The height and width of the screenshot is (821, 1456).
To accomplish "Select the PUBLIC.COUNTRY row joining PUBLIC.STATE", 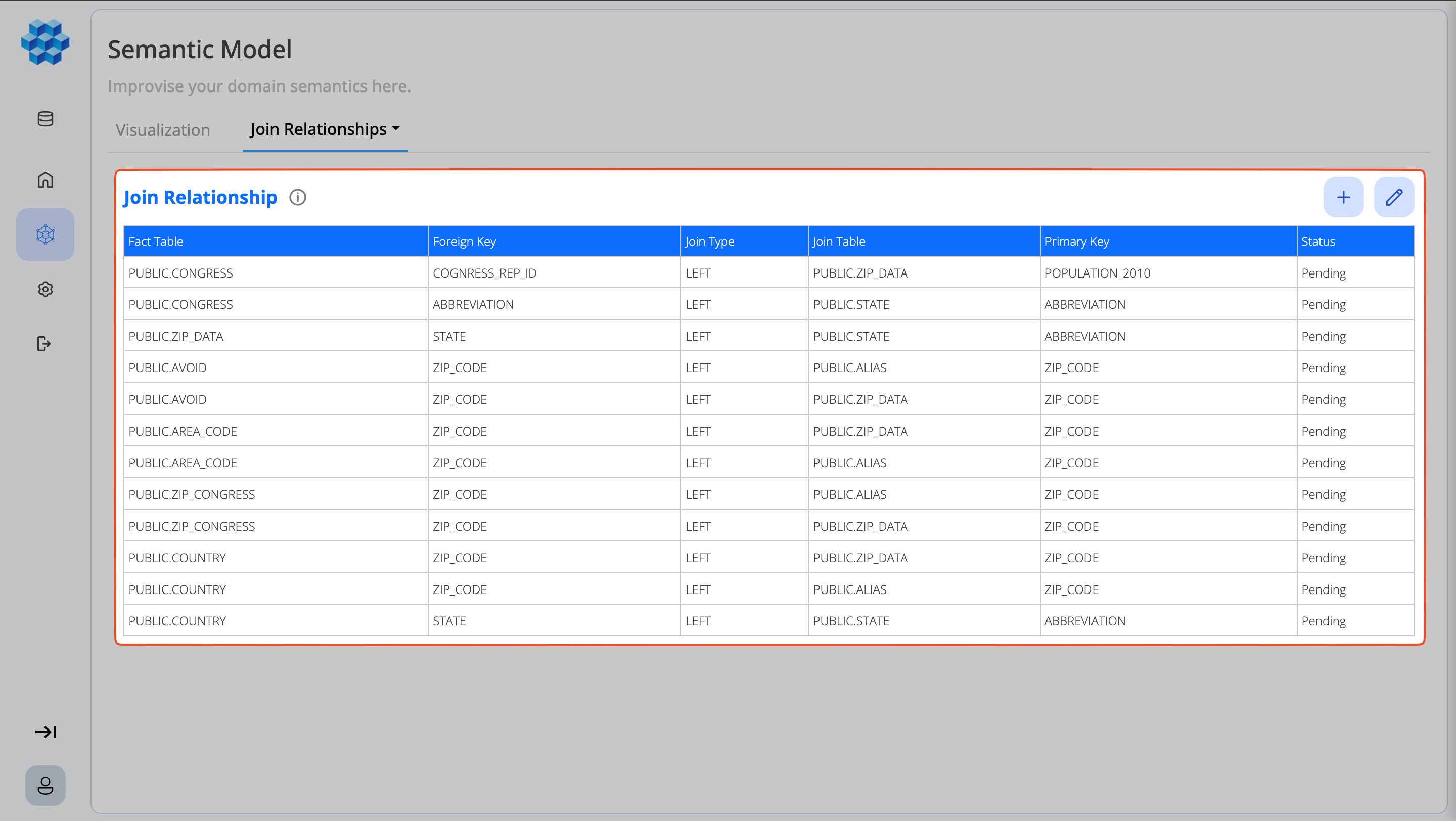I will tap(396, 620).
